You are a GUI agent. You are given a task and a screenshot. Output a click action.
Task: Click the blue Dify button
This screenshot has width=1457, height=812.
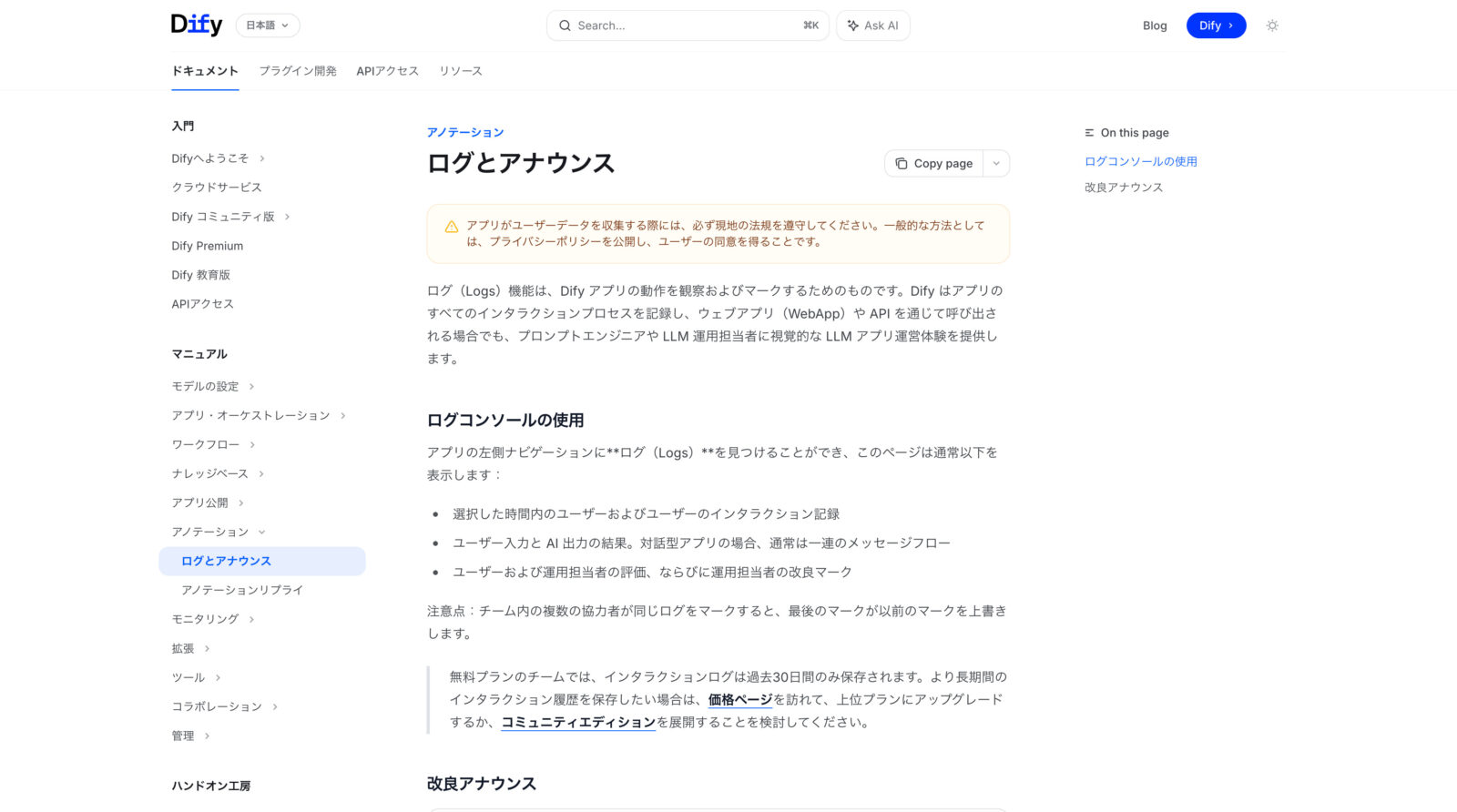tap(1216, 25)
